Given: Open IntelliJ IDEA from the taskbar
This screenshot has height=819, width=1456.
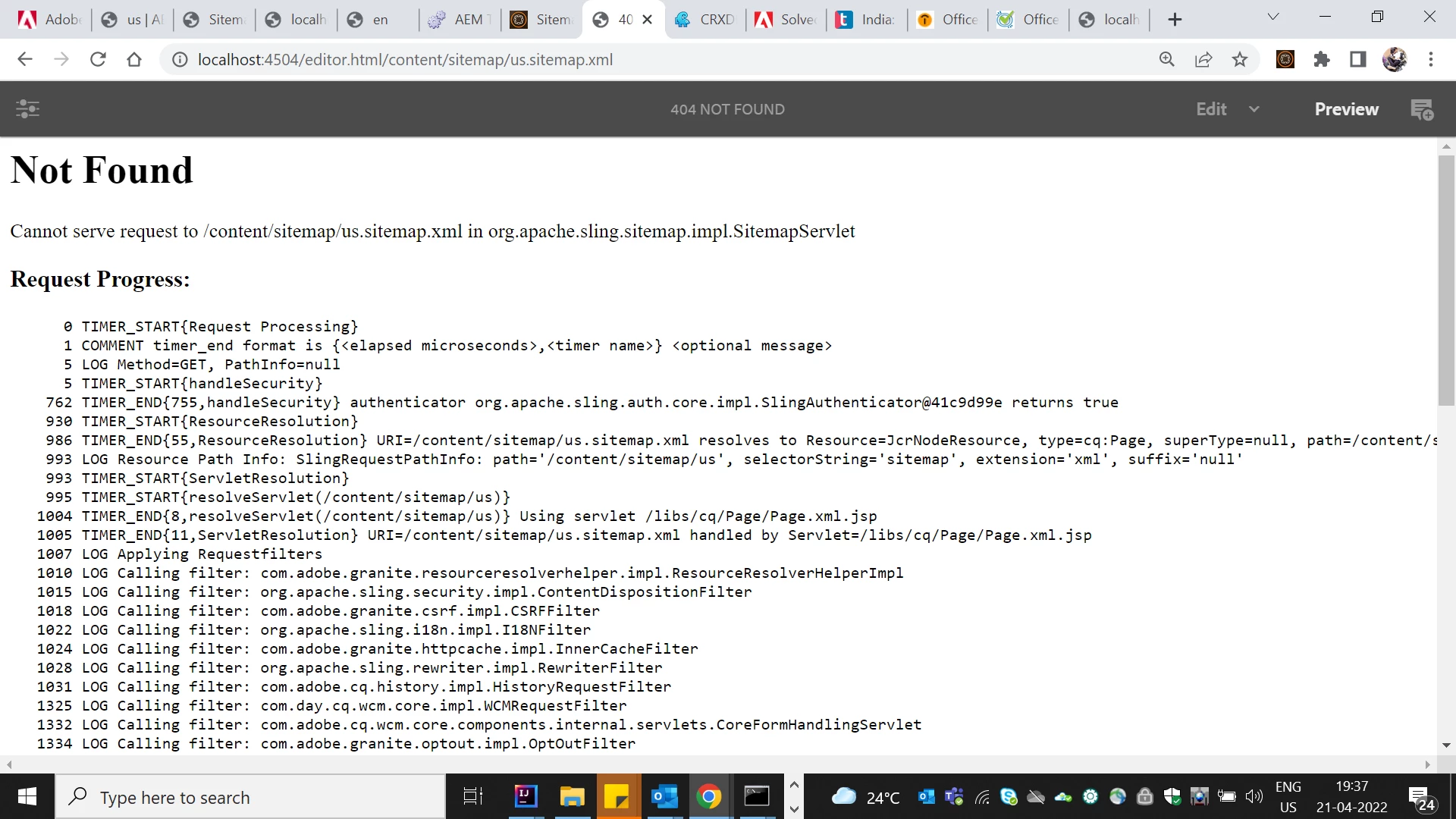Looking at the screenshot, I should (x=526, y=796).
